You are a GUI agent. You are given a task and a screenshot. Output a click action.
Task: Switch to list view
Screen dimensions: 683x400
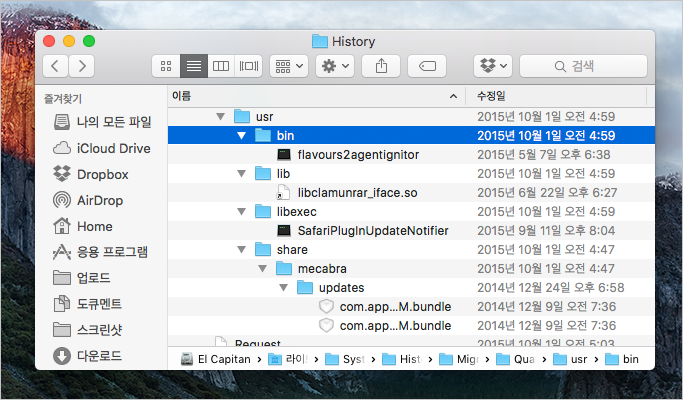click(x=194, y=66)
